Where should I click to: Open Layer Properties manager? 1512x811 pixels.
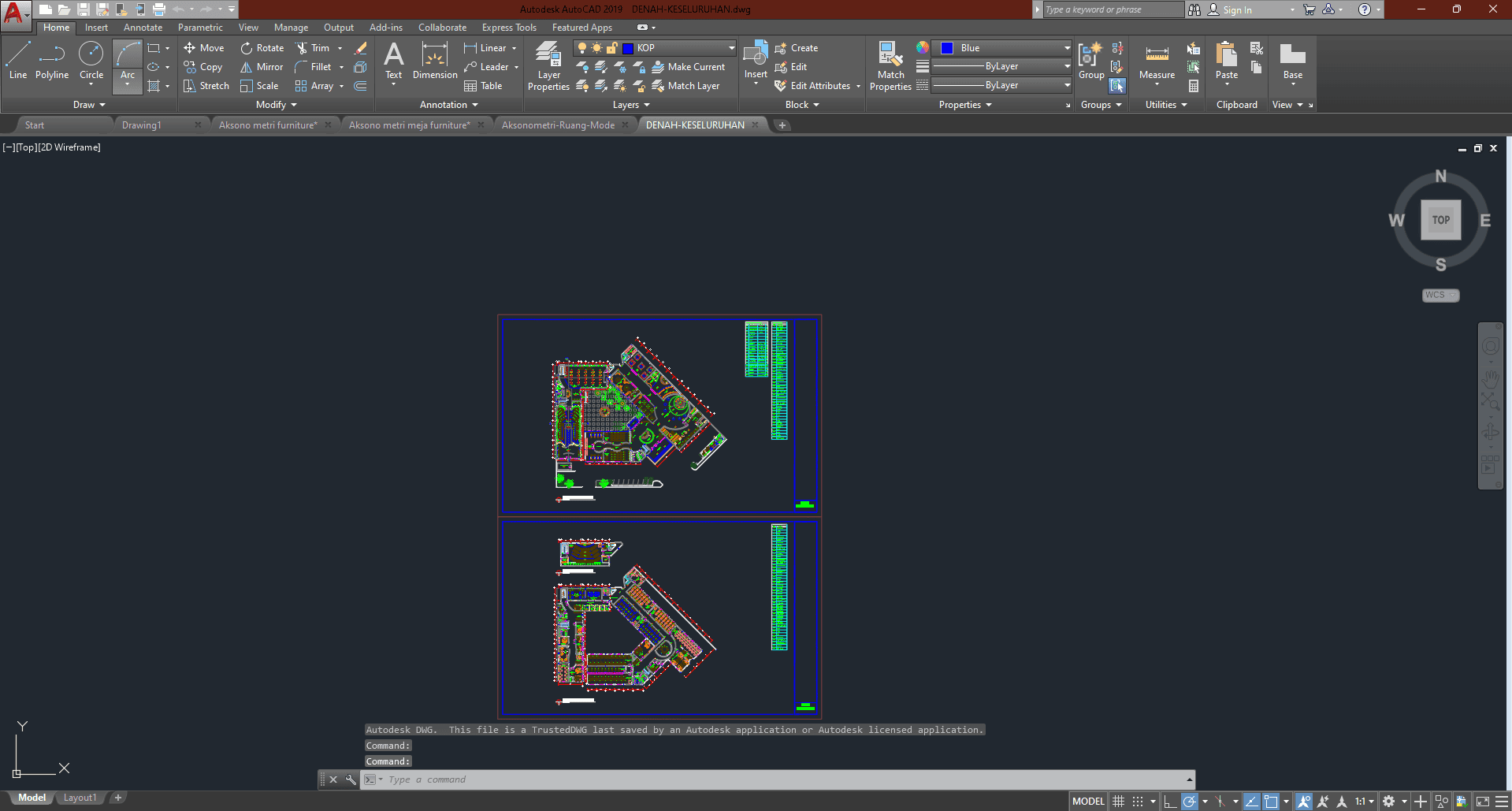548,66
